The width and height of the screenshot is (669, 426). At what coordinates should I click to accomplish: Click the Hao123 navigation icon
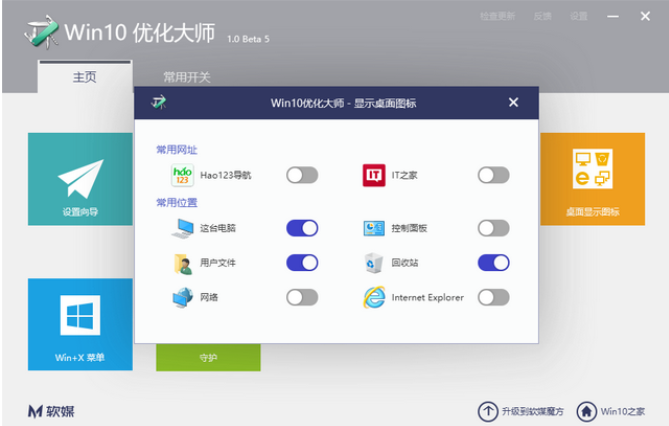[x=182, y=175]
